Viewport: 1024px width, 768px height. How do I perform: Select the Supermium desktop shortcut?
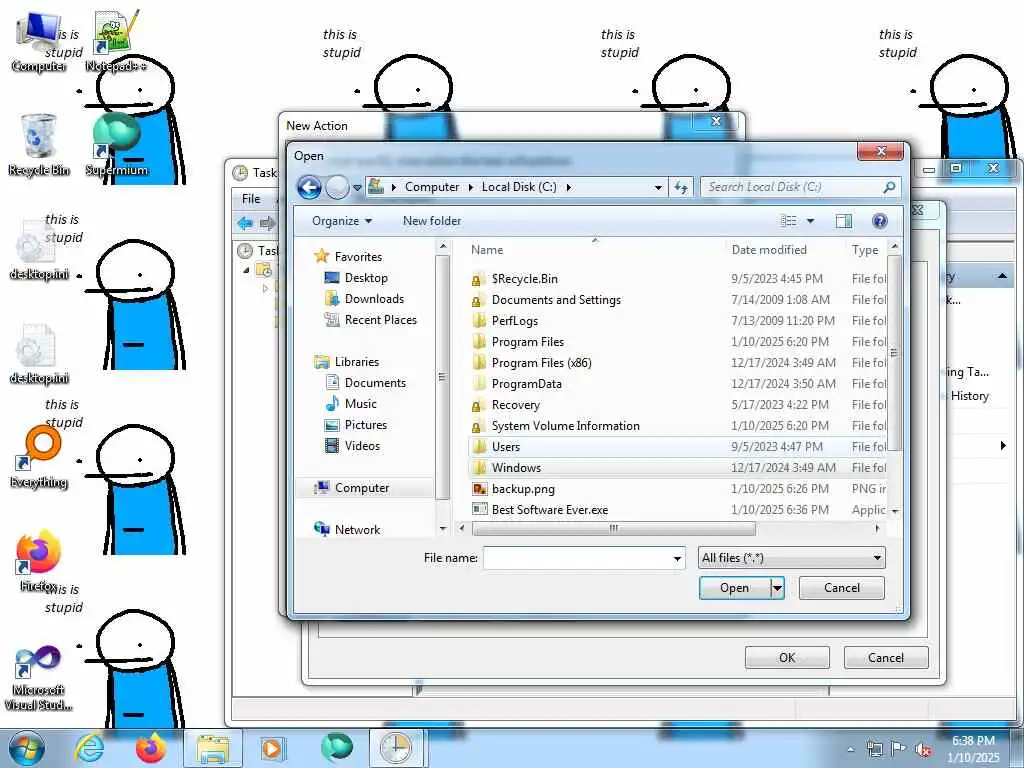pyautogui.click(x=116, y=145)
